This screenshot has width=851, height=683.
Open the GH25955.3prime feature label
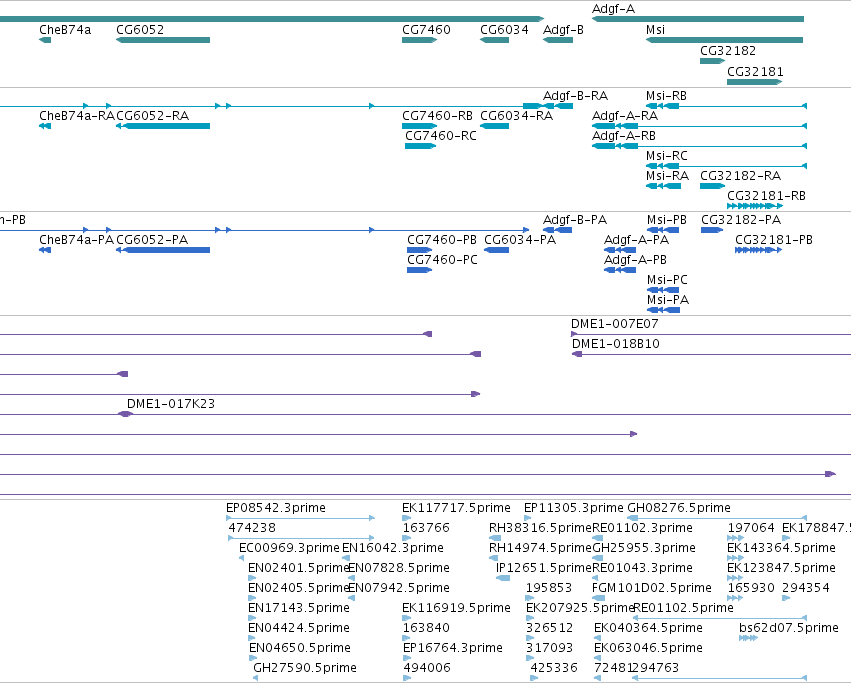click(644, 548)
